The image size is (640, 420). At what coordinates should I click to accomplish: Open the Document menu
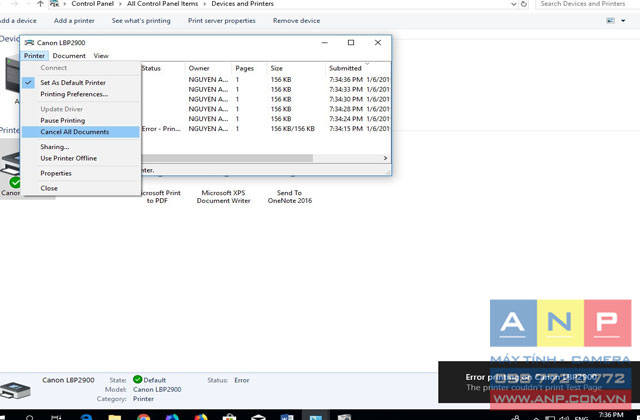click(x=69, y=56)
